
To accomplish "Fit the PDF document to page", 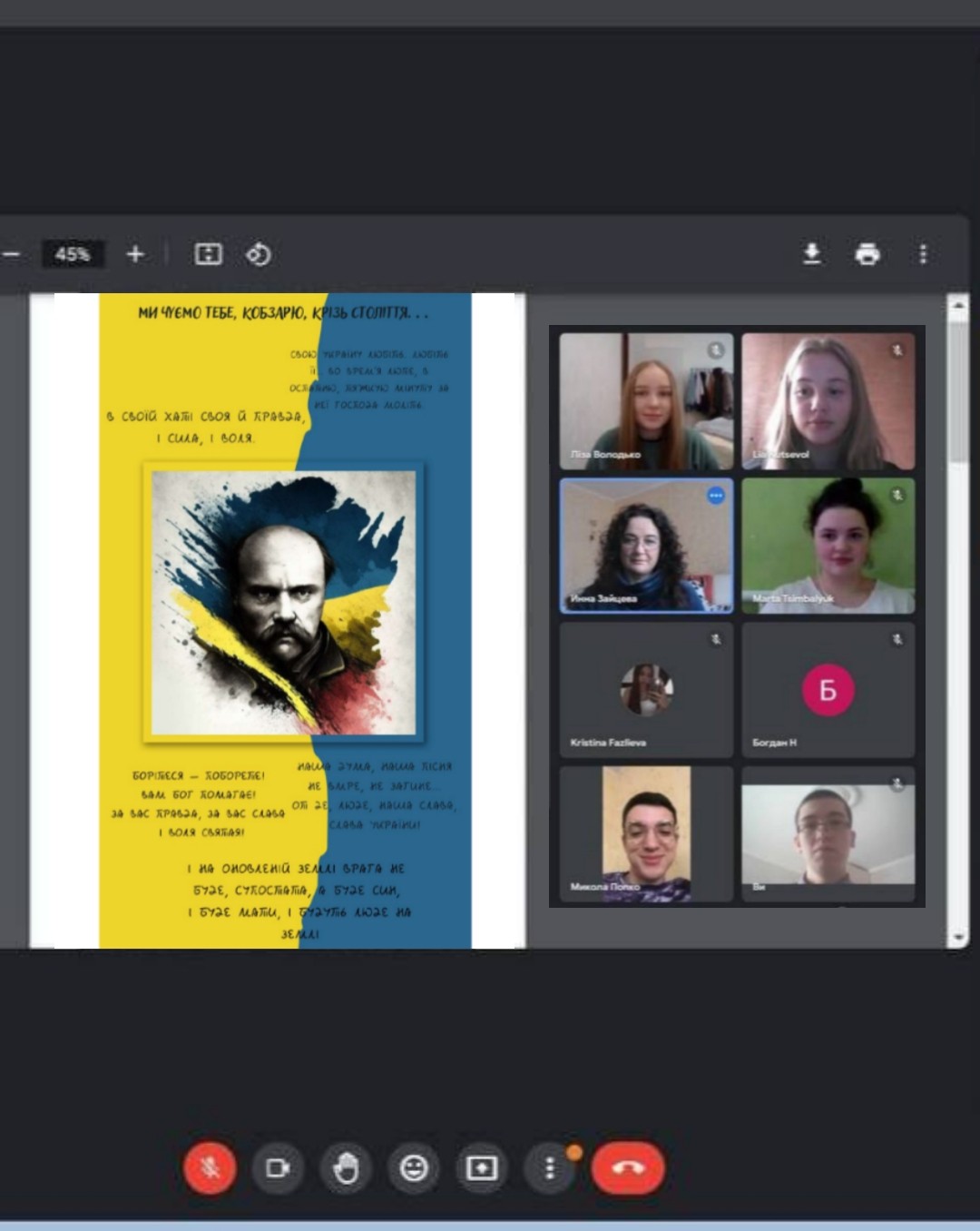I will click(x=209, y=254).
